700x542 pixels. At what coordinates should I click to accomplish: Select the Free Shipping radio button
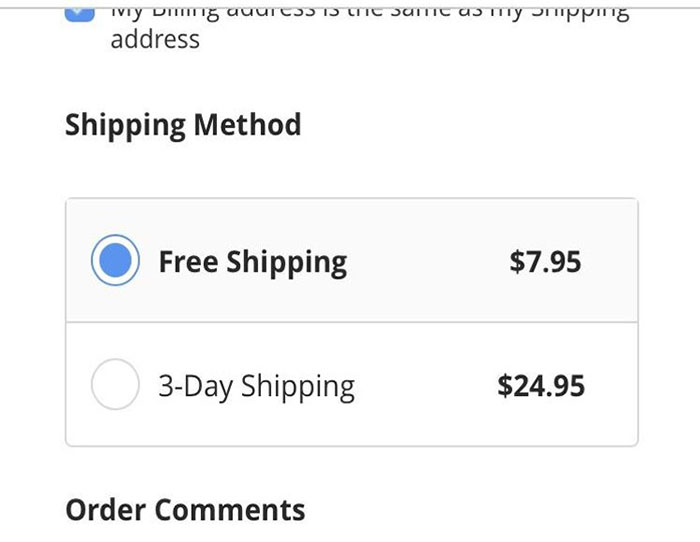pos(115,260)
